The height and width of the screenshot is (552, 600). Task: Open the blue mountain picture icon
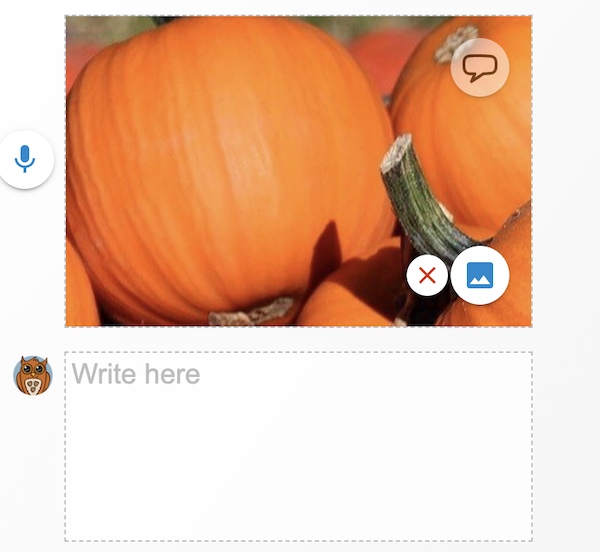[480, 275]
